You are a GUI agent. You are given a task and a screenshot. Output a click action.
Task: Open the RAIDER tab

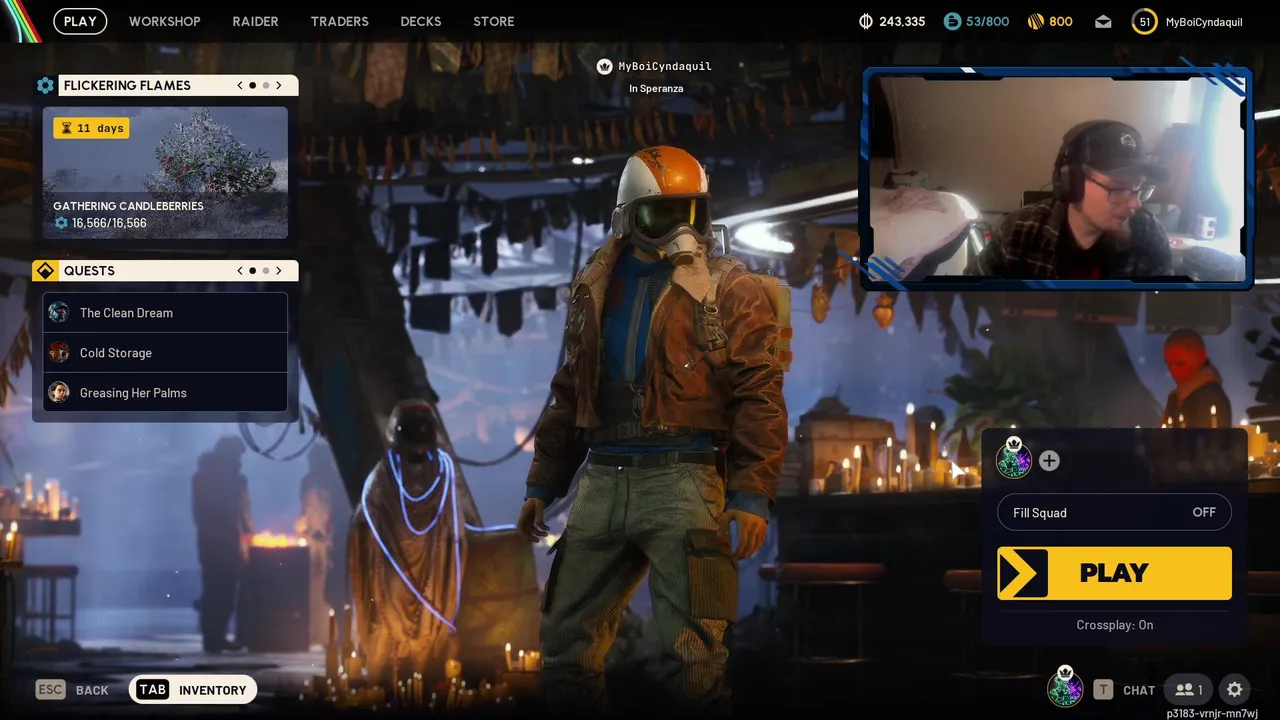point(255,21)
